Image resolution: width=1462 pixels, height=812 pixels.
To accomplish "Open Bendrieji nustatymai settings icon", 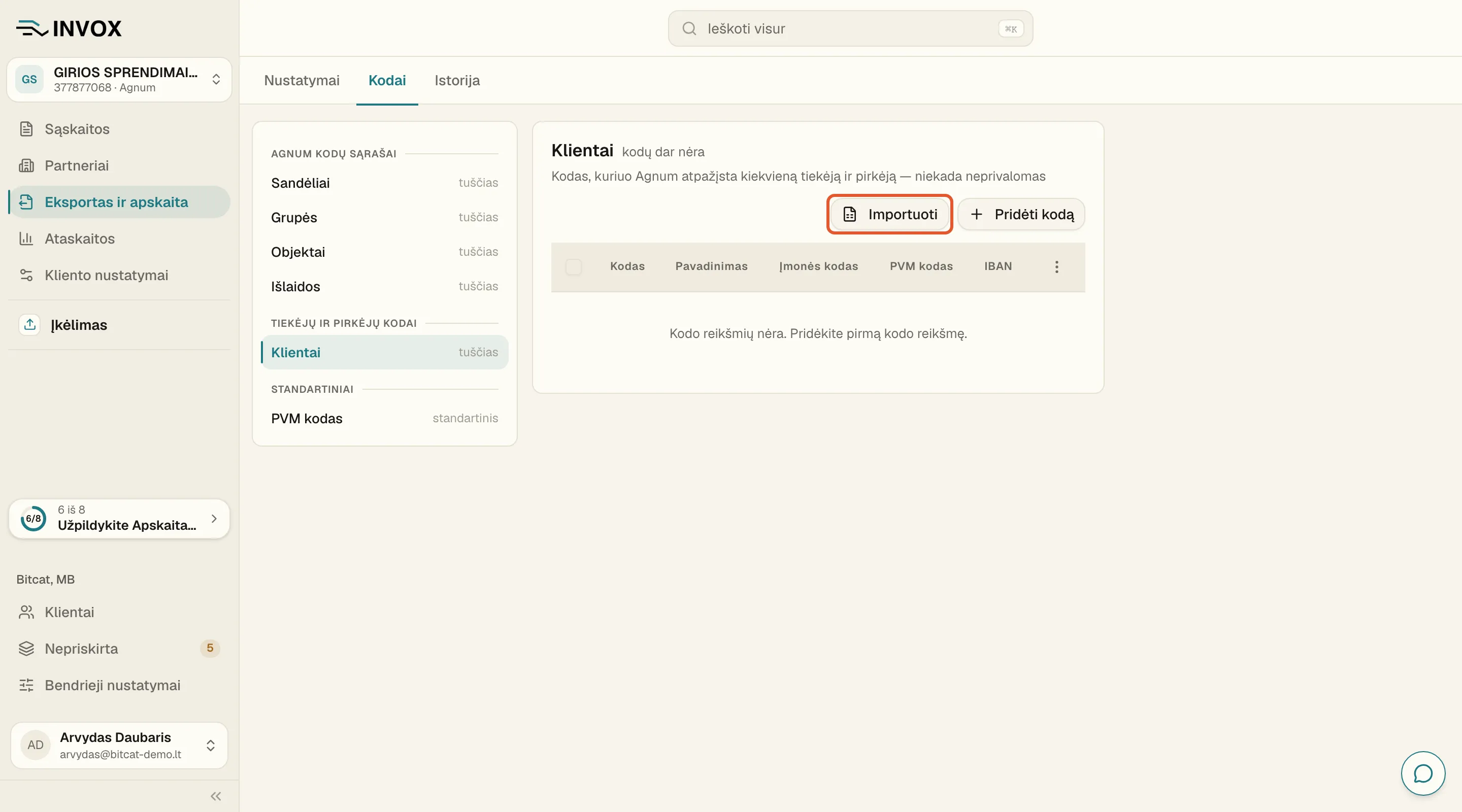I will coord(26,686).
